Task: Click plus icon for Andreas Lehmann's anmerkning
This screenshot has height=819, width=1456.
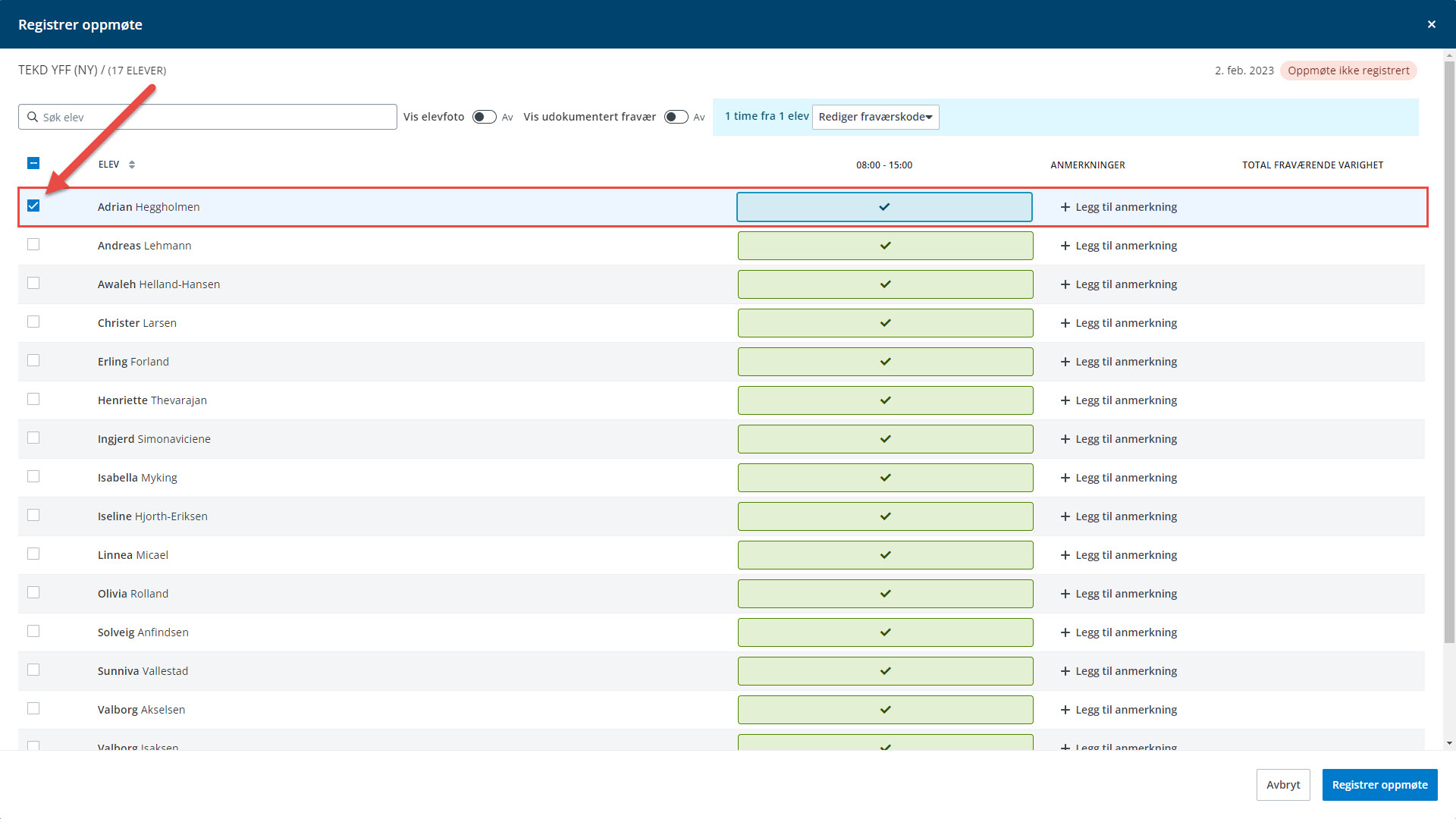Action: pos(1065,246)
